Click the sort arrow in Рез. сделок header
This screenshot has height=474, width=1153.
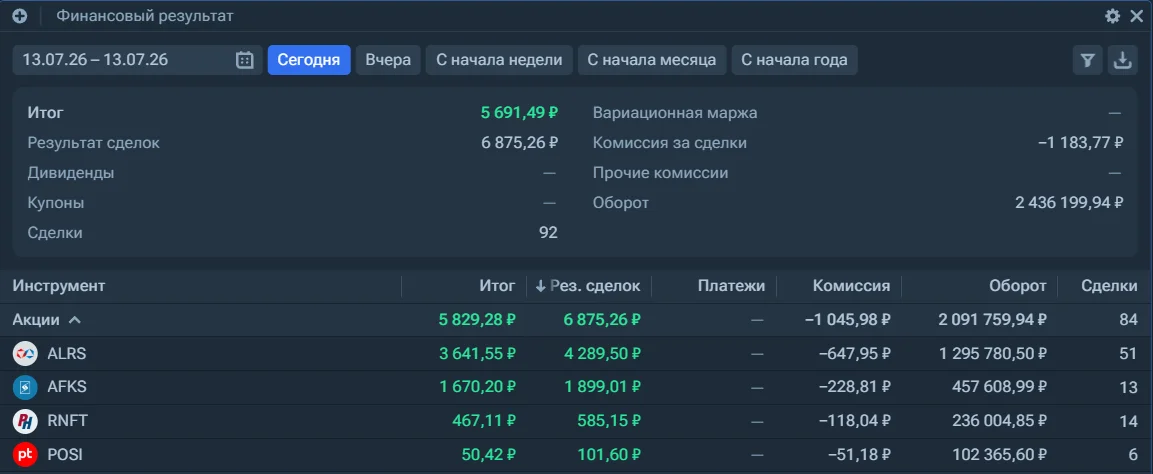[x=540, y=286]
